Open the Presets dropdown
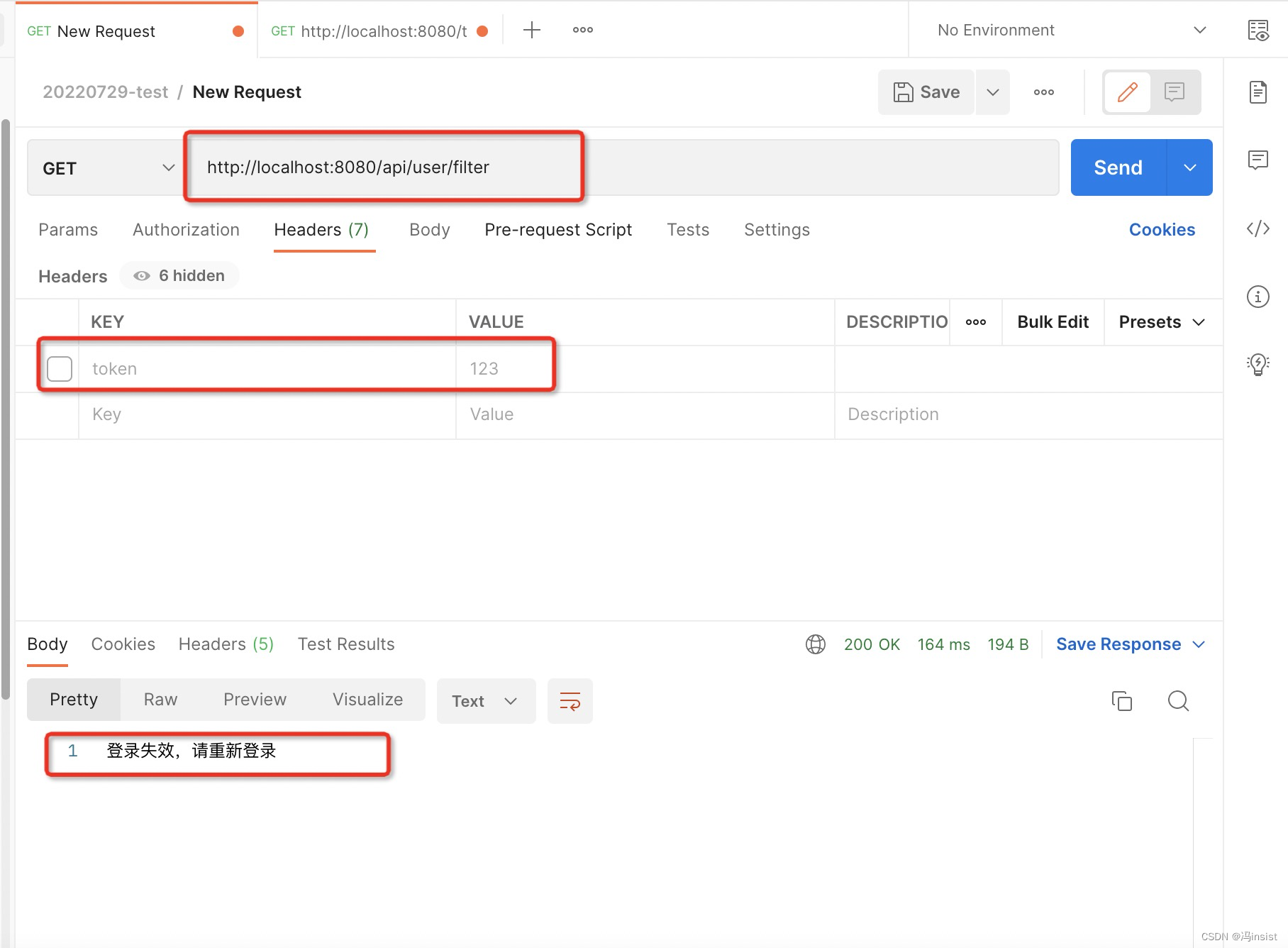Image resolution: width=1288 pixels, height=948 pixels. [x=1162, y=322]
